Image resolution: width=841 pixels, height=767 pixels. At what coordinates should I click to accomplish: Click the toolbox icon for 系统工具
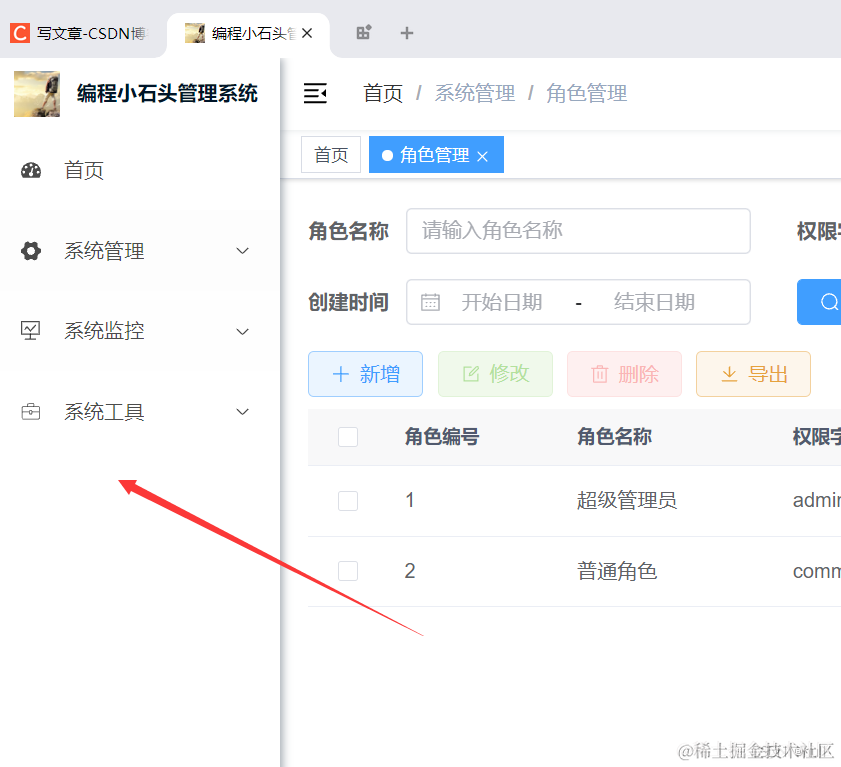click(x=31, y=412)
